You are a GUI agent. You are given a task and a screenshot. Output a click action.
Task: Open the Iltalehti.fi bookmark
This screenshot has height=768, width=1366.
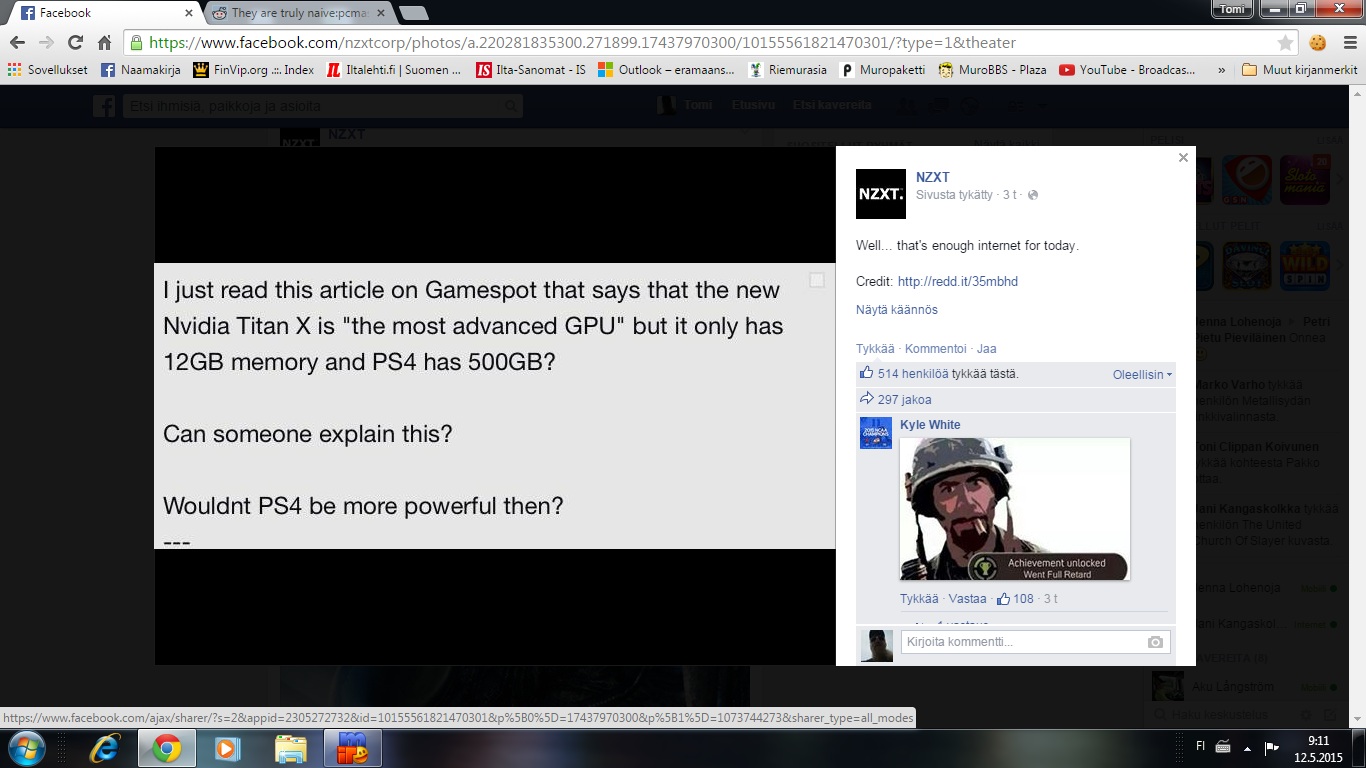pyautogui.click(x=394, y=70)
